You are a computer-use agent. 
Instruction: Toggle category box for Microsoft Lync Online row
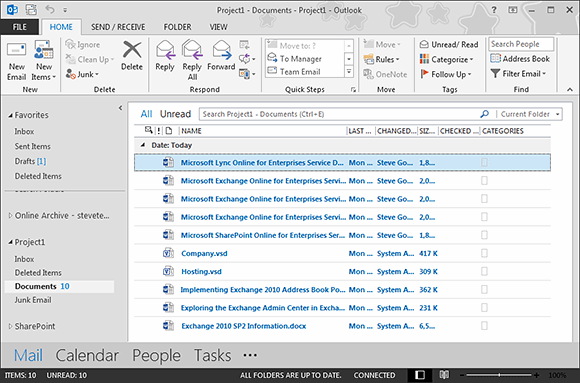click(x=484, y=162)
